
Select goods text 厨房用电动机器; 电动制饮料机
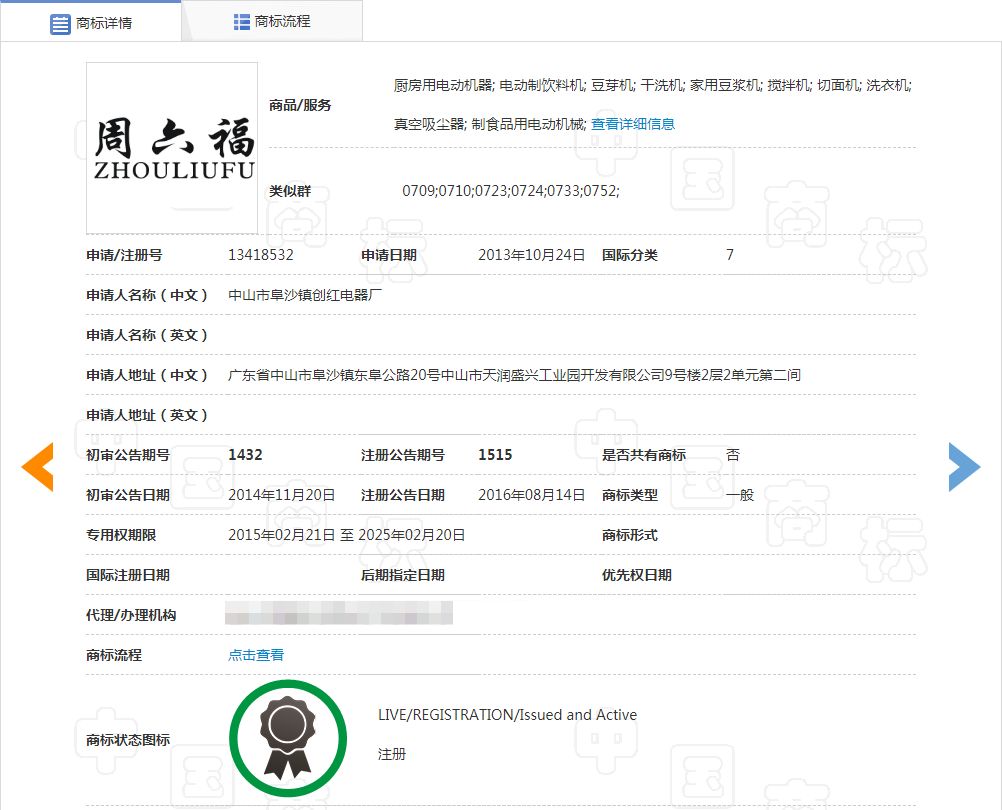(x=489, y=85)
